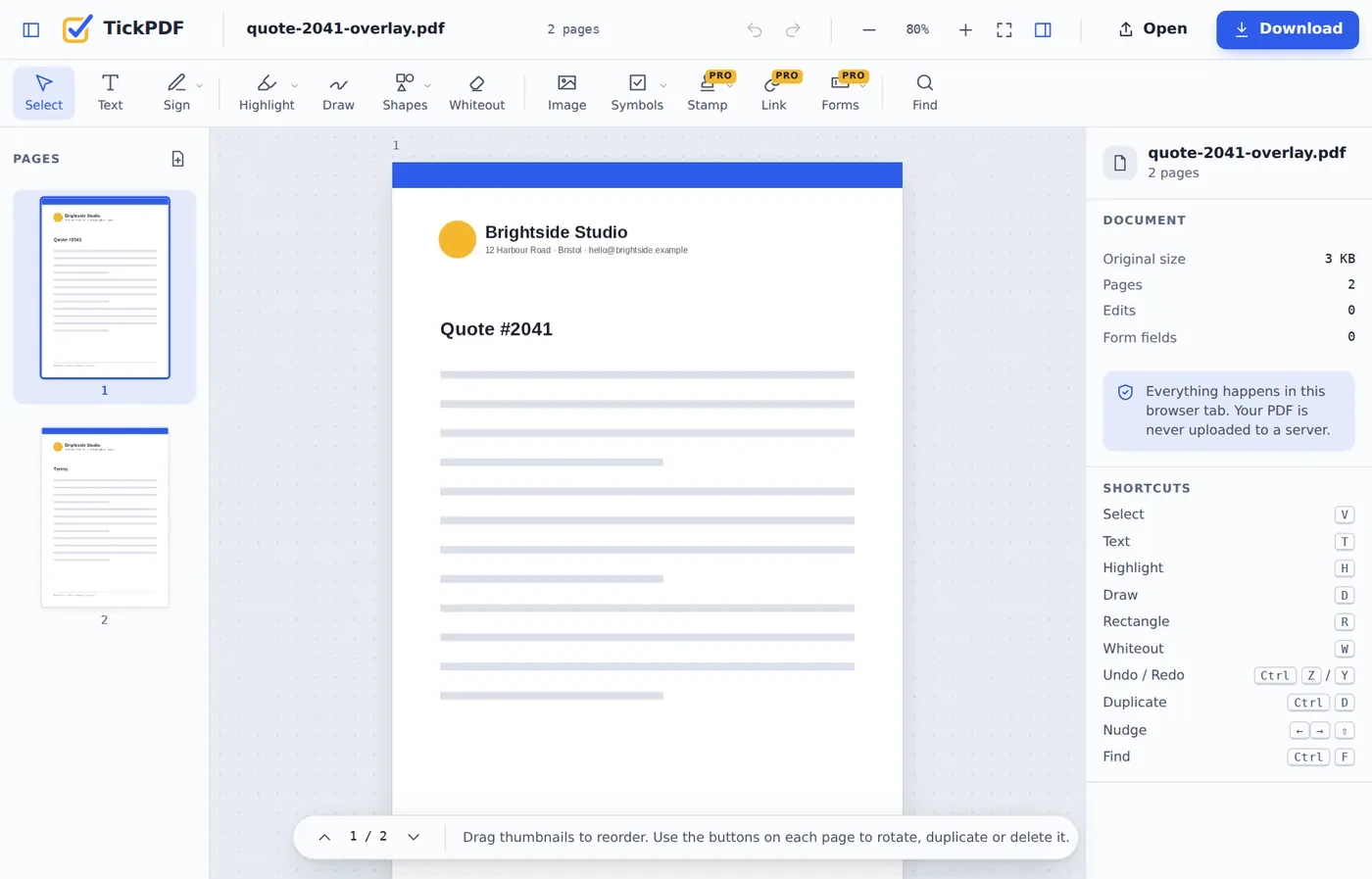The height and width of the screenshot is (879, 1372).
Task: Add a page using the Pages panel icon
Action: (177, 159)
